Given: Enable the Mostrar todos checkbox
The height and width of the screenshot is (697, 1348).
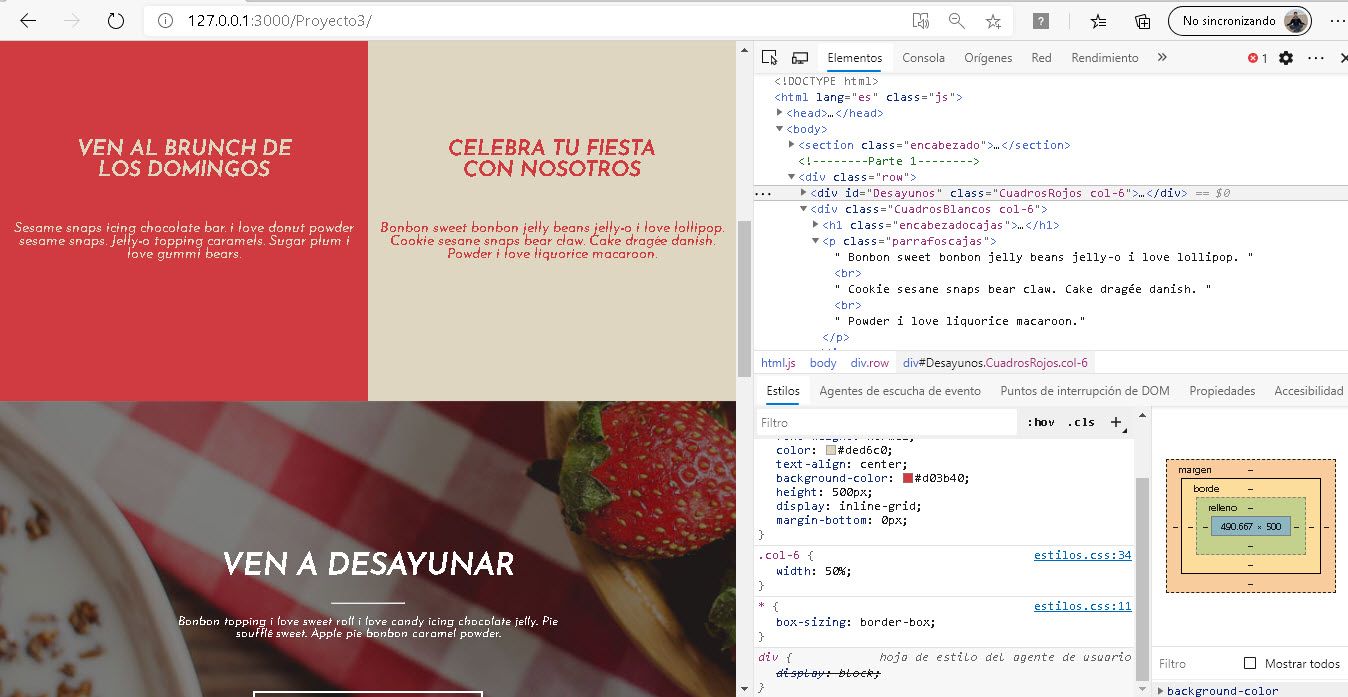Looking at the screenshot, I should tap(1249, 663).
